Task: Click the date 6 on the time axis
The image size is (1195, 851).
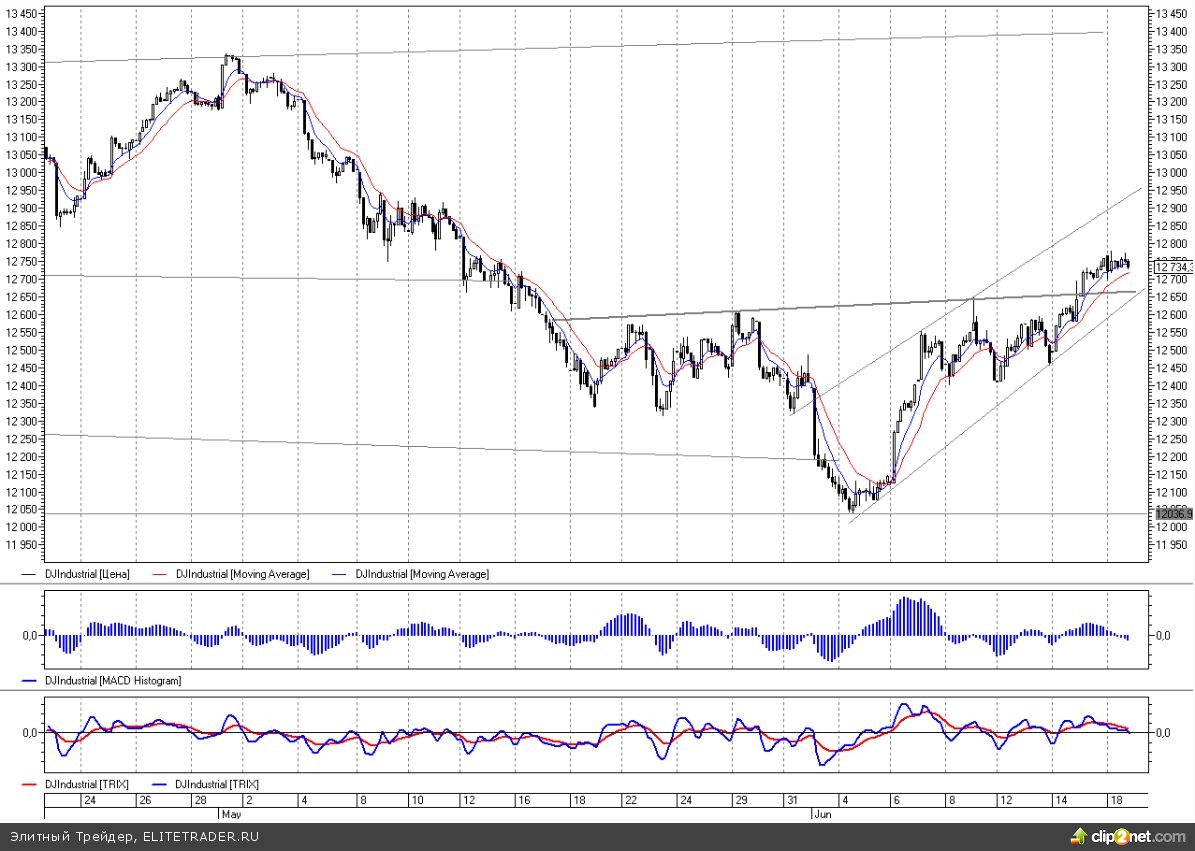Action: 897,800
